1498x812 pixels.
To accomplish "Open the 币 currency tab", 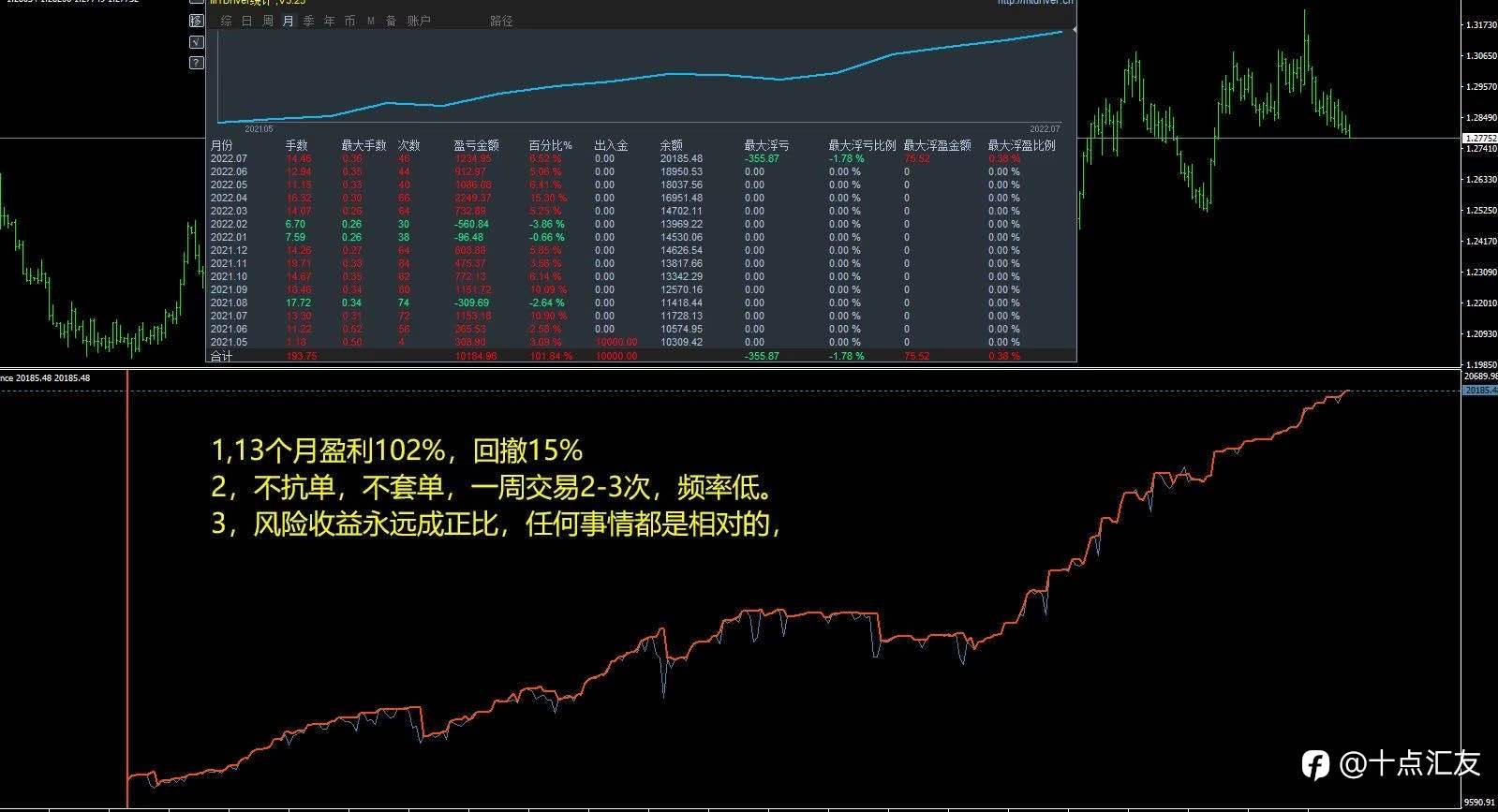I will pos(349,21).
